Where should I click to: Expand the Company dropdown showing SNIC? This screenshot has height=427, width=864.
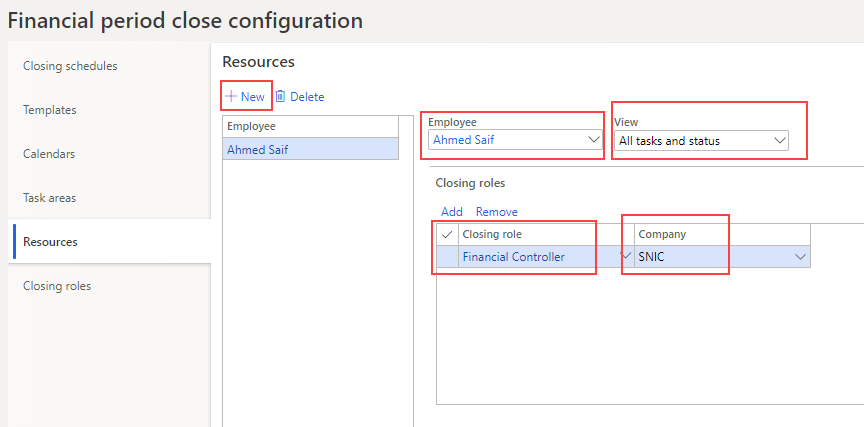(800, 257)
